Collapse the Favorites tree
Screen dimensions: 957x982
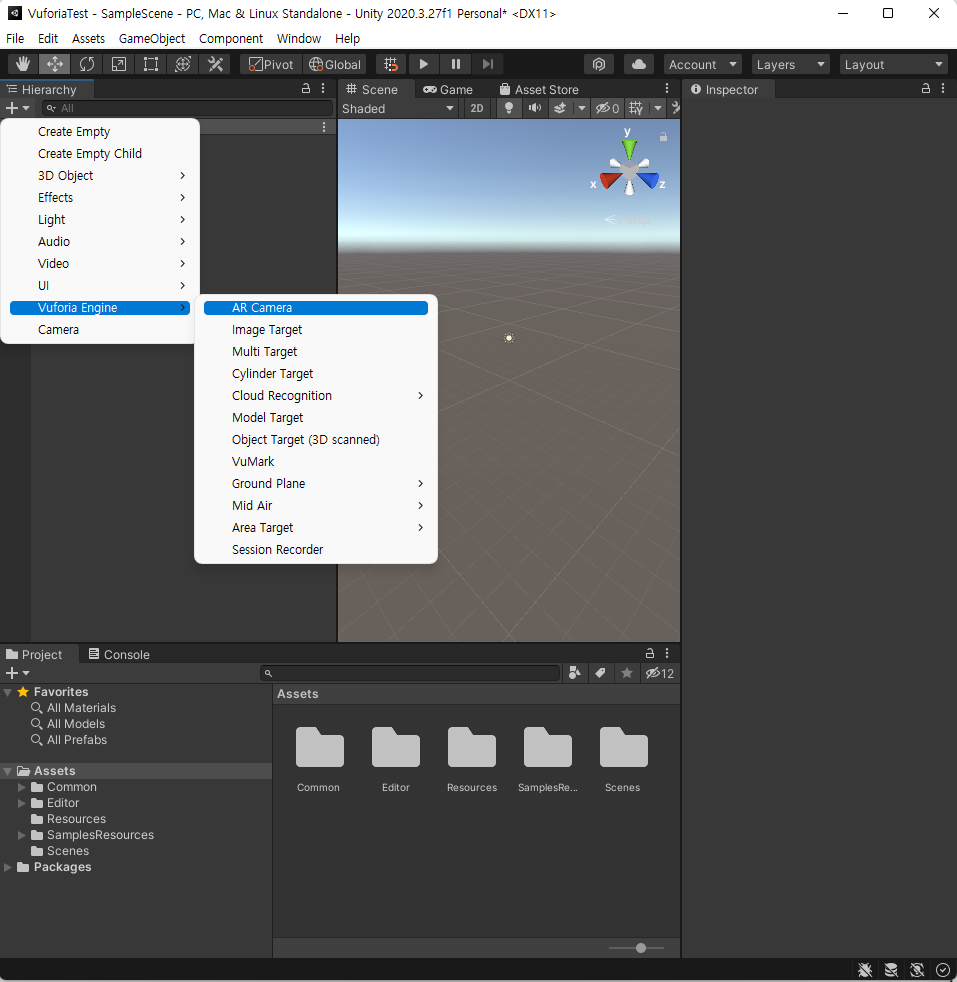pyautogui.click(x=8, y=692)
